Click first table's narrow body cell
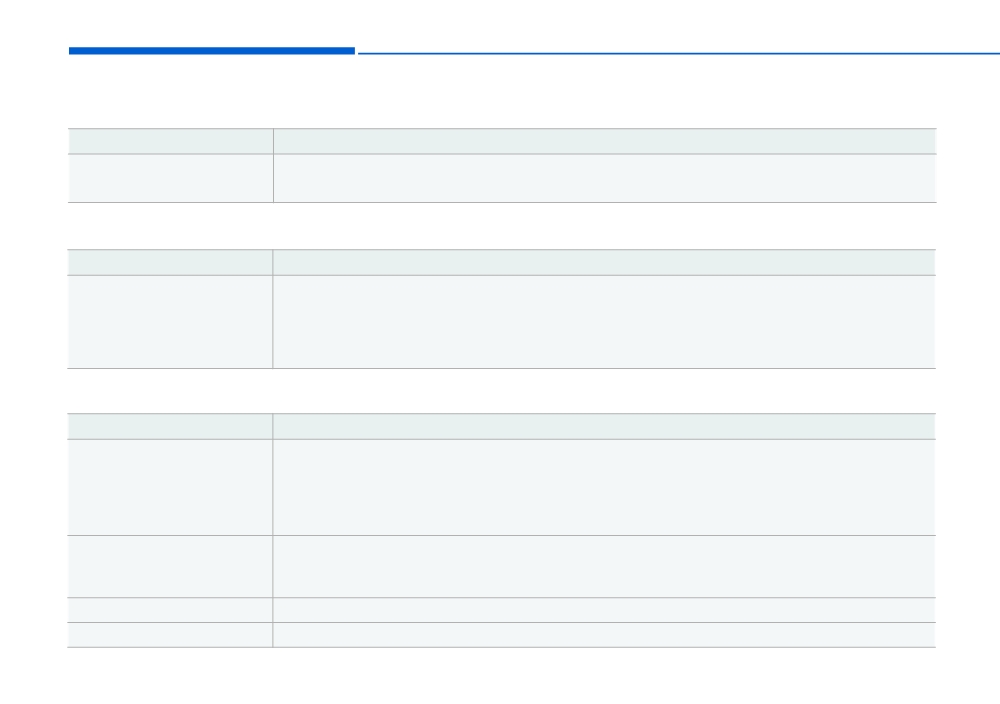The width and height of the screenshot is (1000, 704). (171, 179)
